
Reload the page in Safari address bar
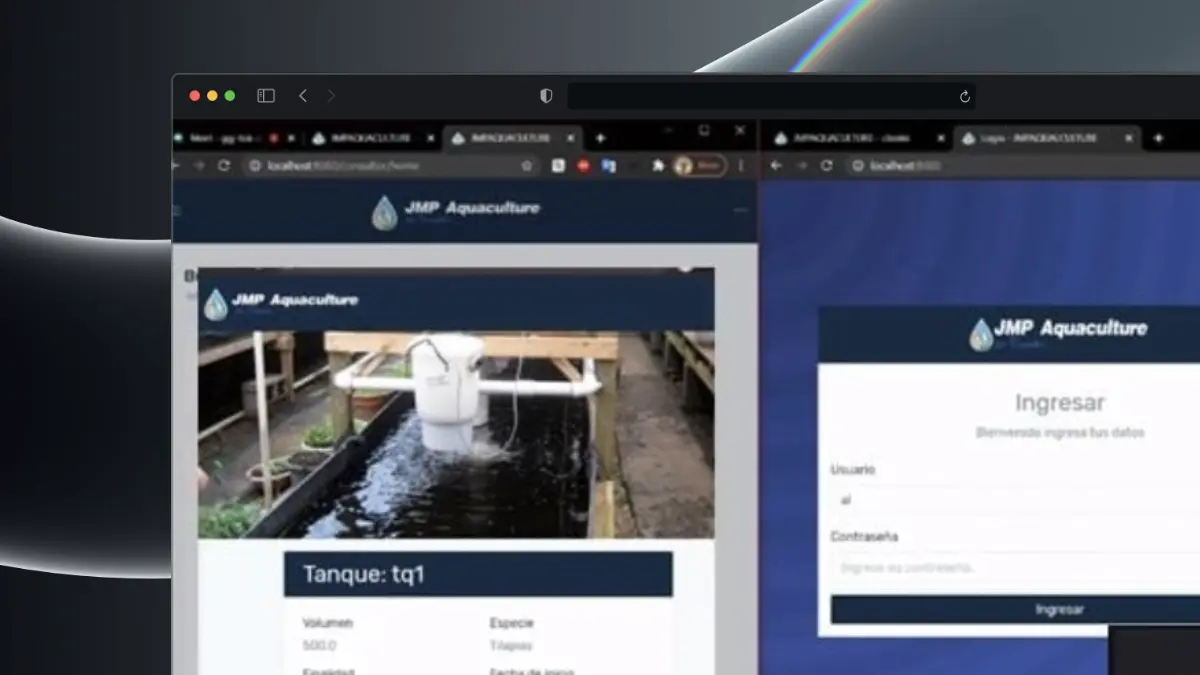(x=964, y=97)
